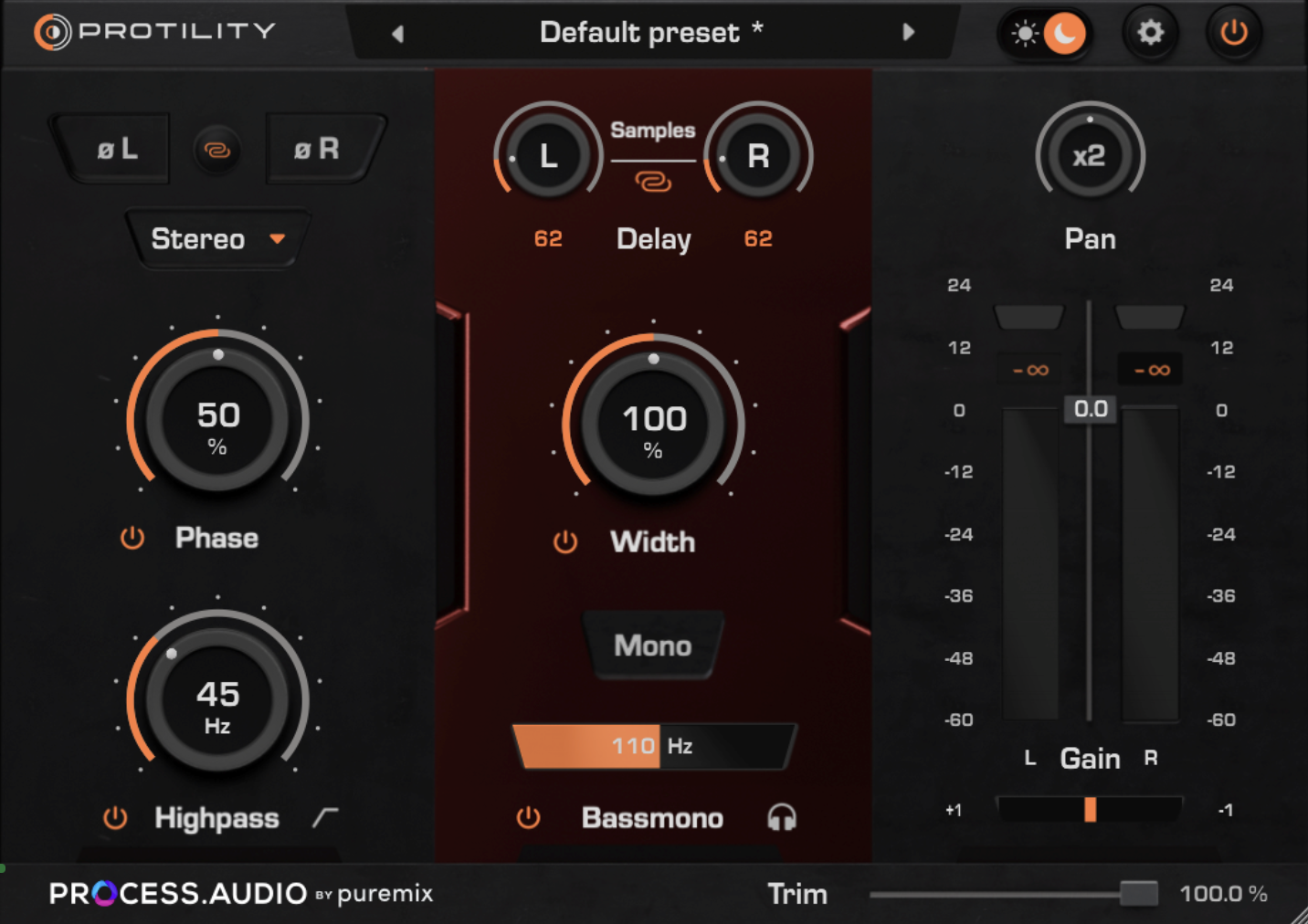Open the Stereo mode dropdown
Screen dimensions: 1308x924
(217, 239)
